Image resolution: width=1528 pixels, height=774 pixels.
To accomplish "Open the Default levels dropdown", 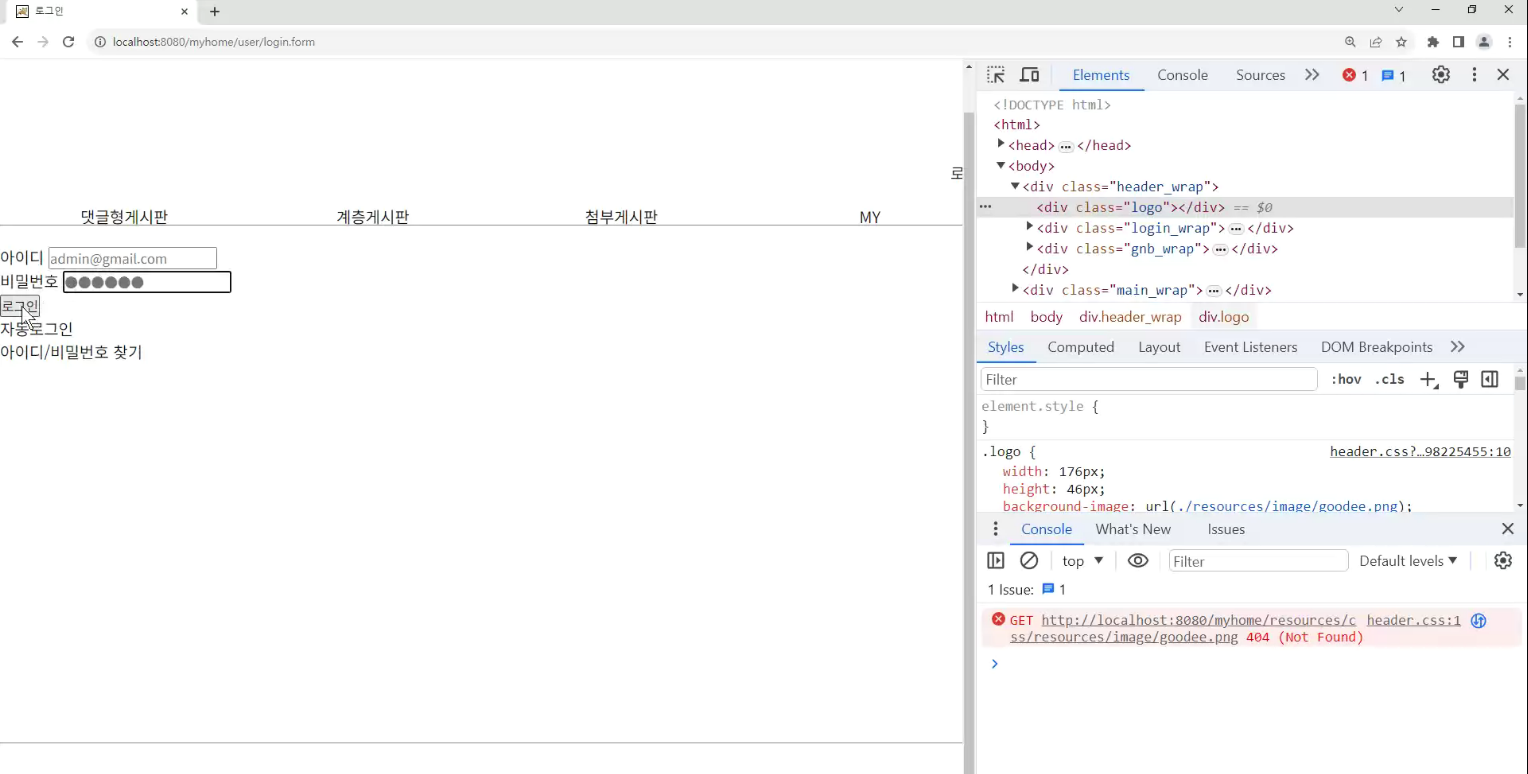I will coord(1408,561).
